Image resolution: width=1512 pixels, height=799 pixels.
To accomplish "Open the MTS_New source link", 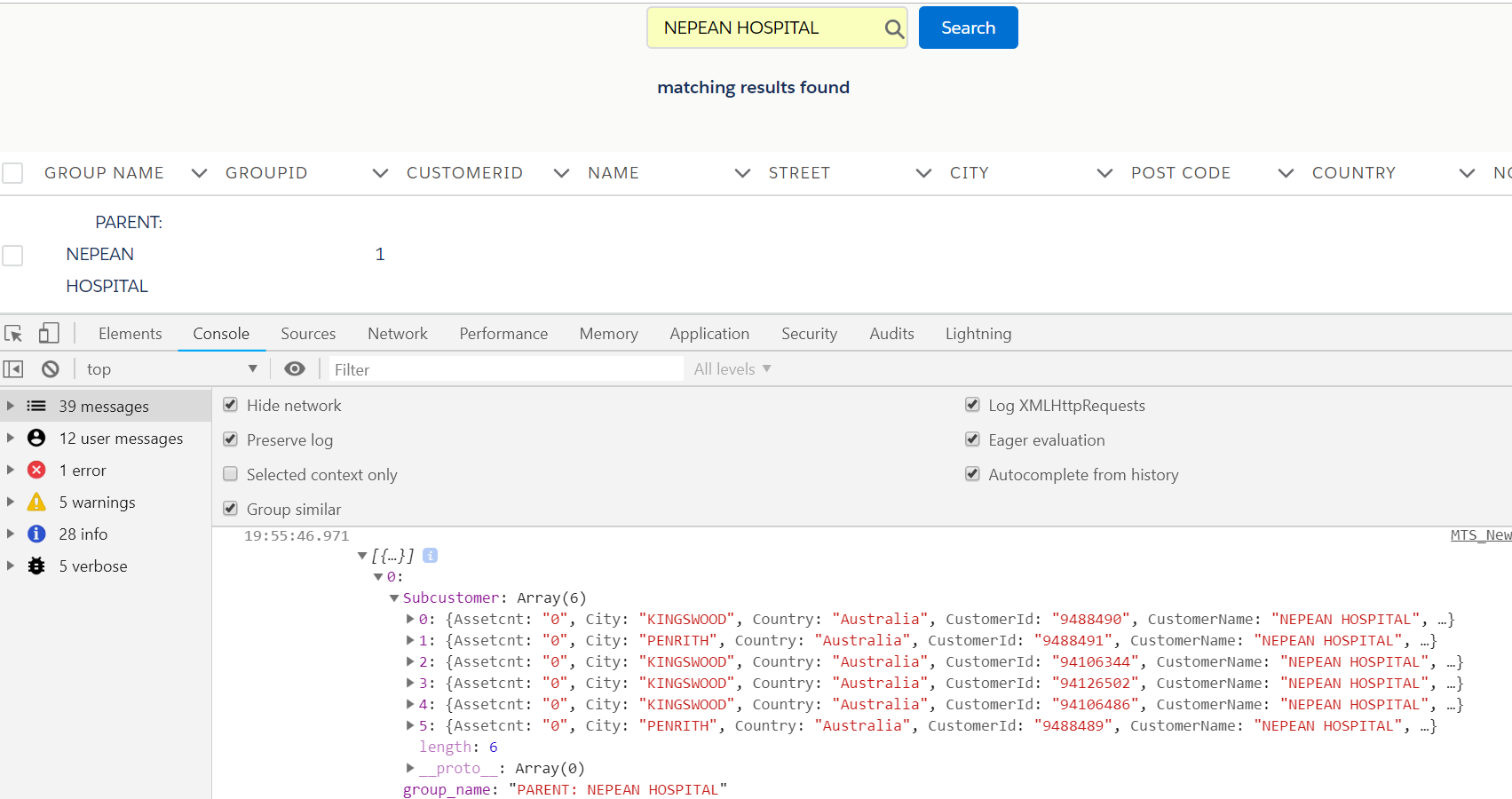I will pos(1481,535).
